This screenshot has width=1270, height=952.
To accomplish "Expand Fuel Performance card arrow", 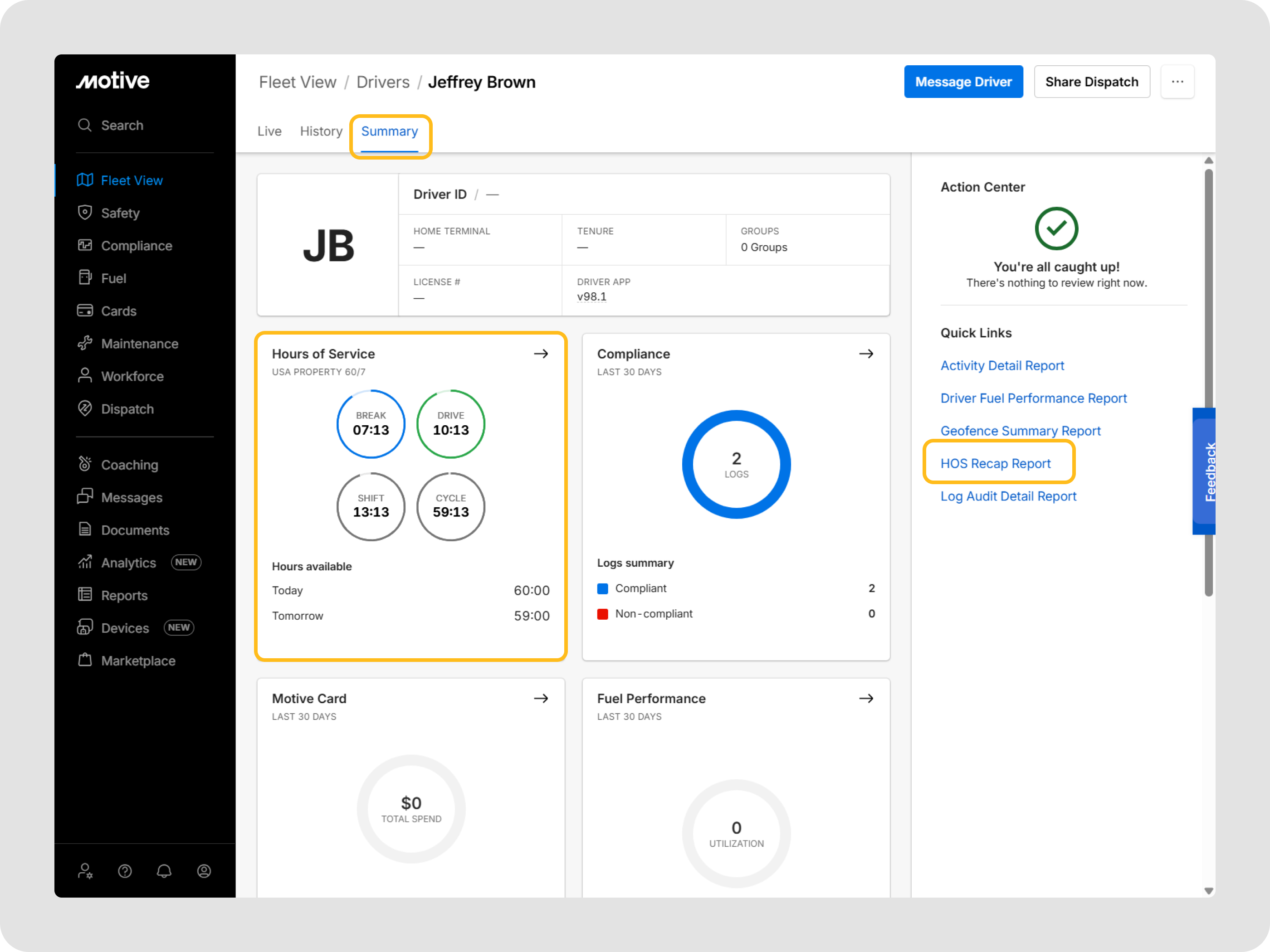I will [866, 699].
